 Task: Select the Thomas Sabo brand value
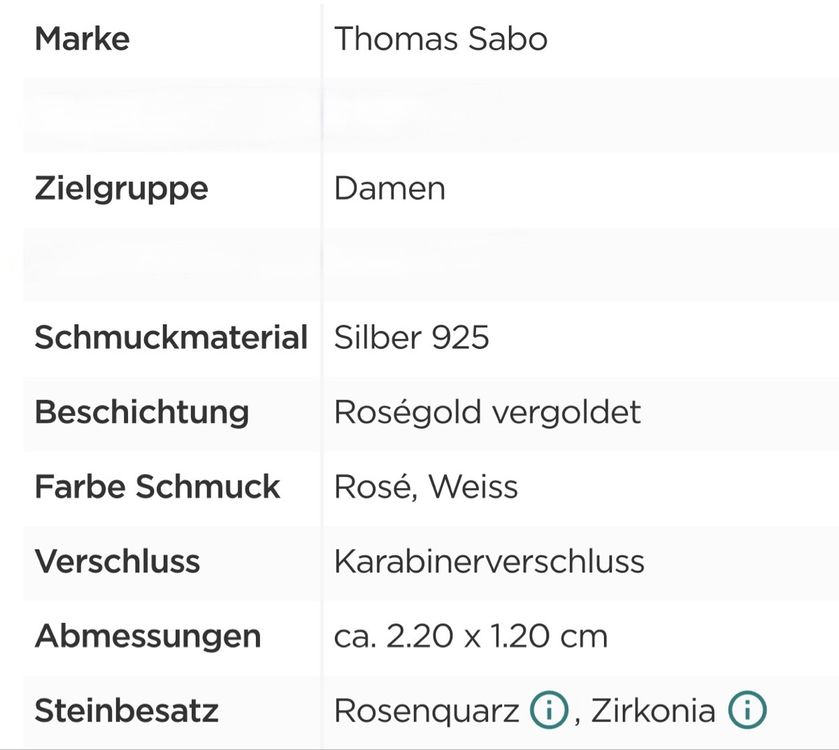click(x=441, y=39)
